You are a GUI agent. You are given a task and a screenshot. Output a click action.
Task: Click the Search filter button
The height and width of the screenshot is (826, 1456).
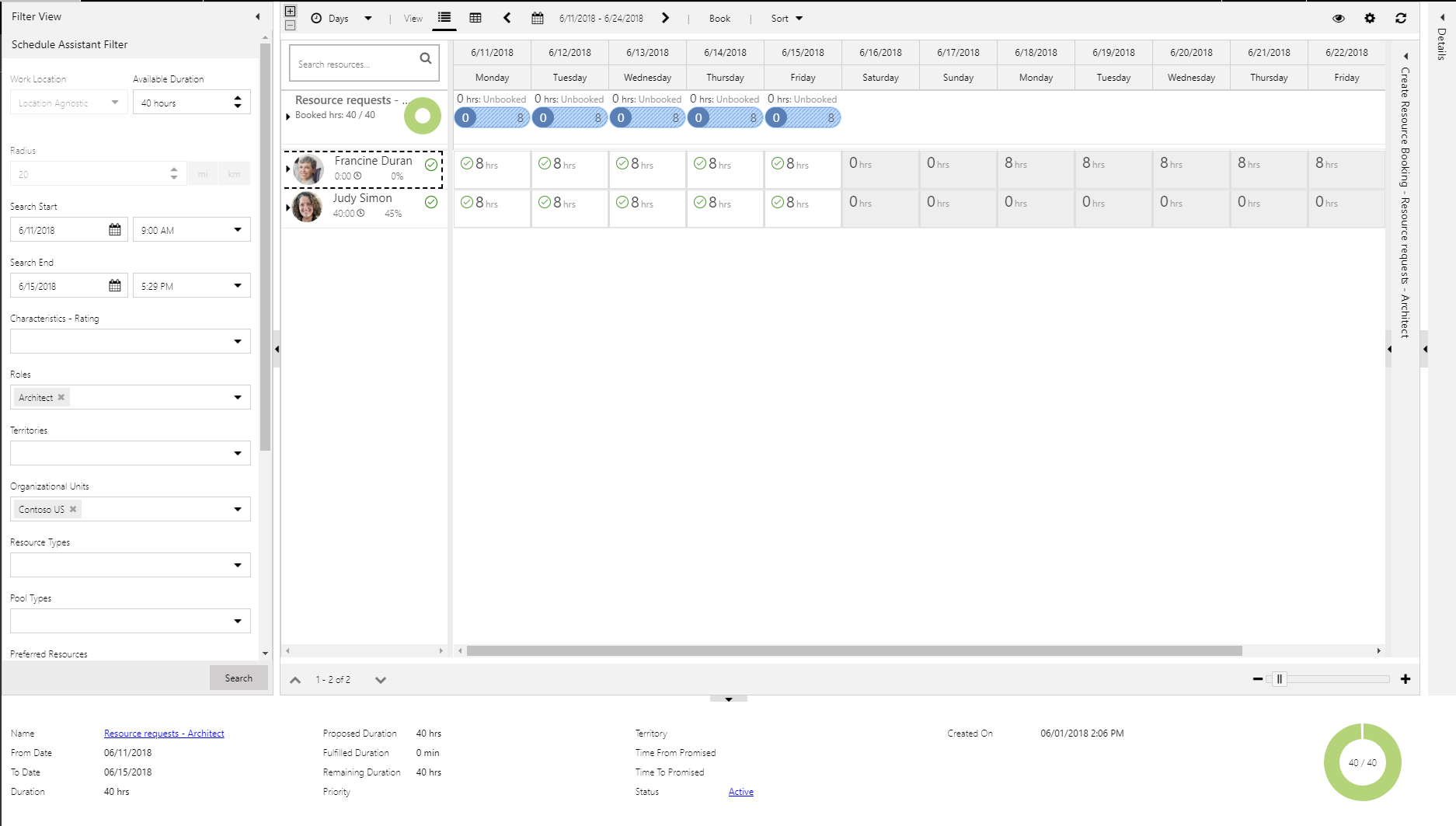pos(239,678)
